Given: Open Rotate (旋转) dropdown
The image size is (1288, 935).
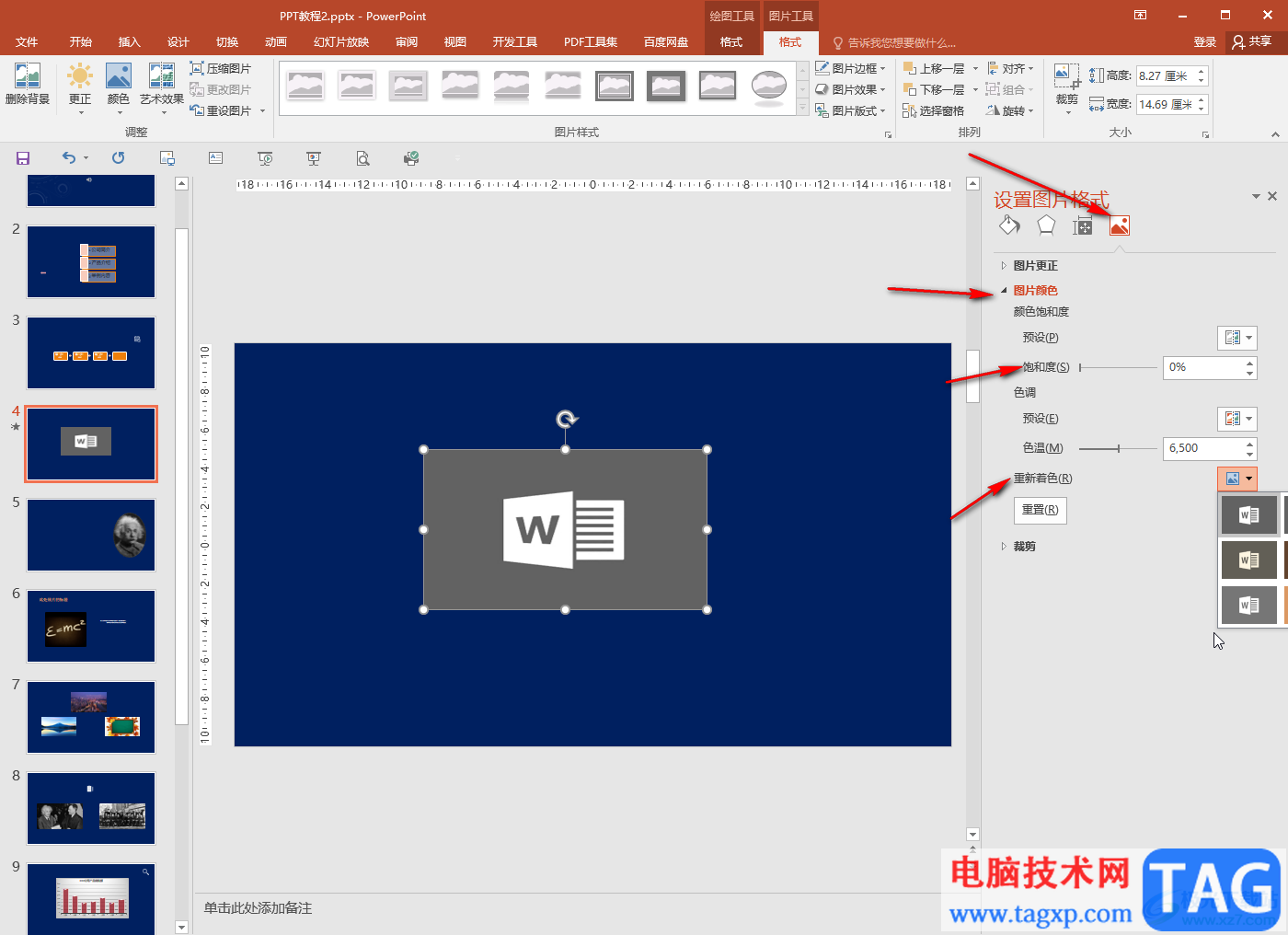Looking at the screenshot, I should [x=1010, y=111].
